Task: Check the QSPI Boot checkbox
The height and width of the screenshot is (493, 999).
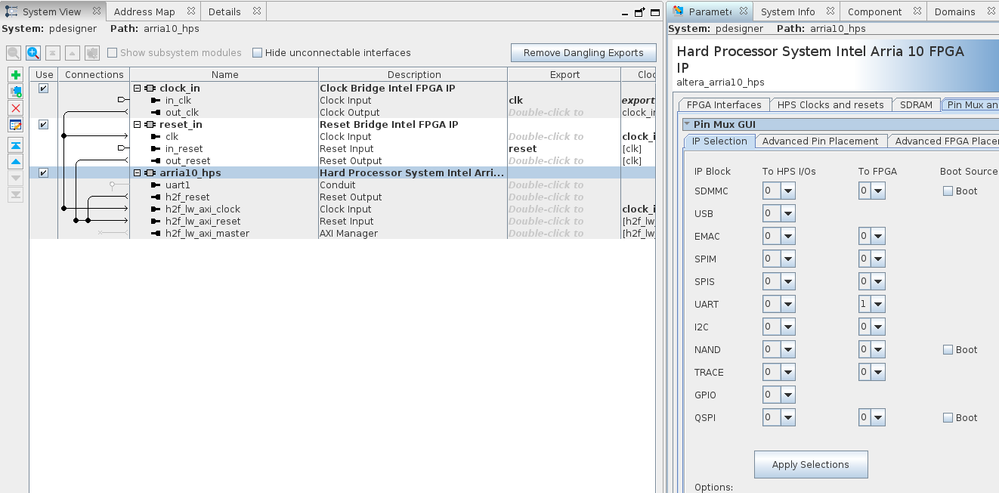Action: [x=948, y=418]
